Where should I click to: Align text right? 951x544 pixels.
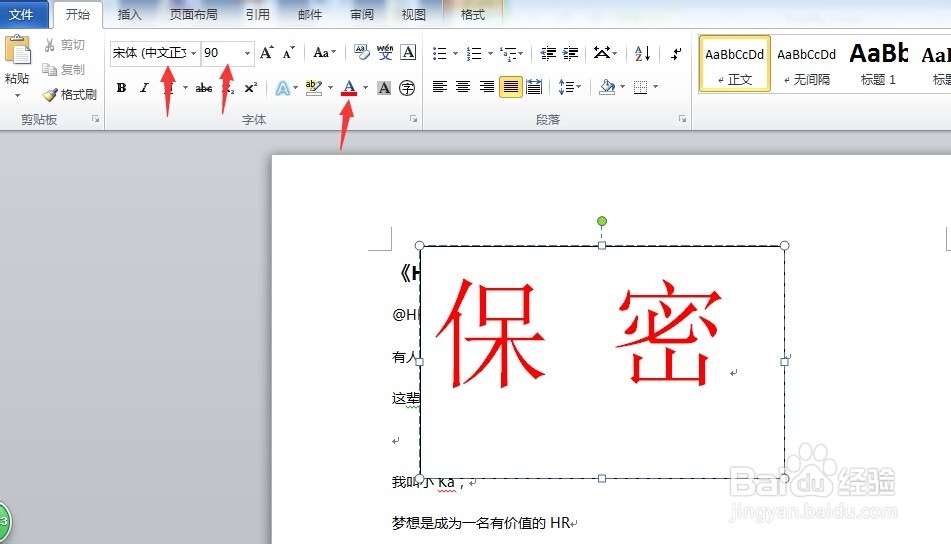coord(486,88)
